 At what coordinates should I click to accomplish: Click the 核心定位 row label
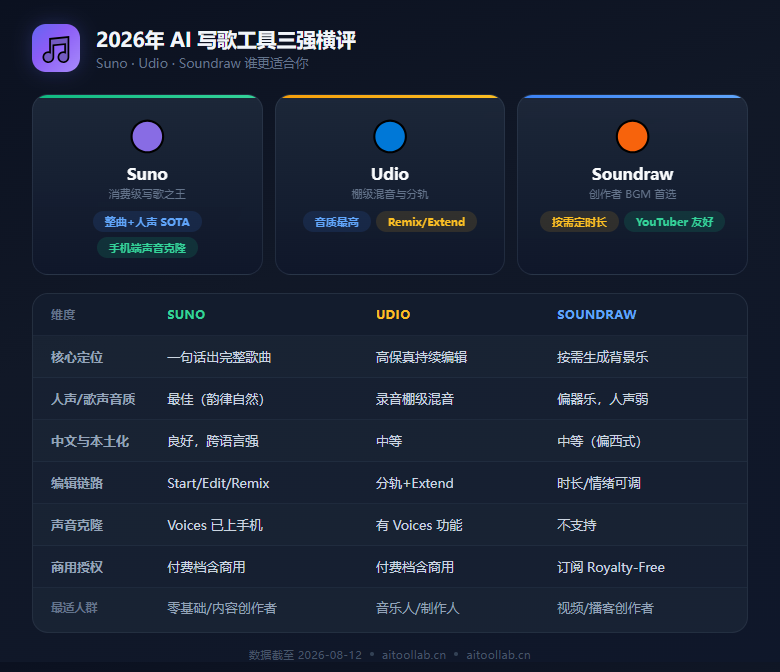coord(77,357)
